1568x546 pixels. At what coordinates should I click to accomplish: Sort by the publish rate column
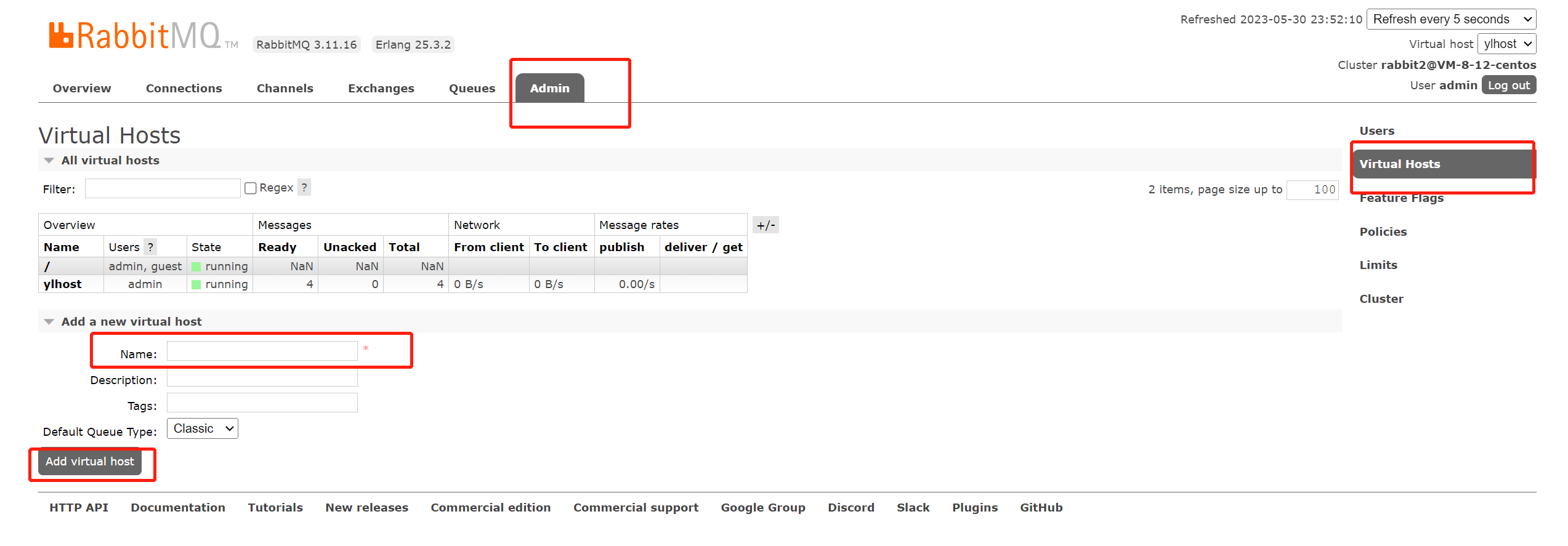(x=621, y=247)
